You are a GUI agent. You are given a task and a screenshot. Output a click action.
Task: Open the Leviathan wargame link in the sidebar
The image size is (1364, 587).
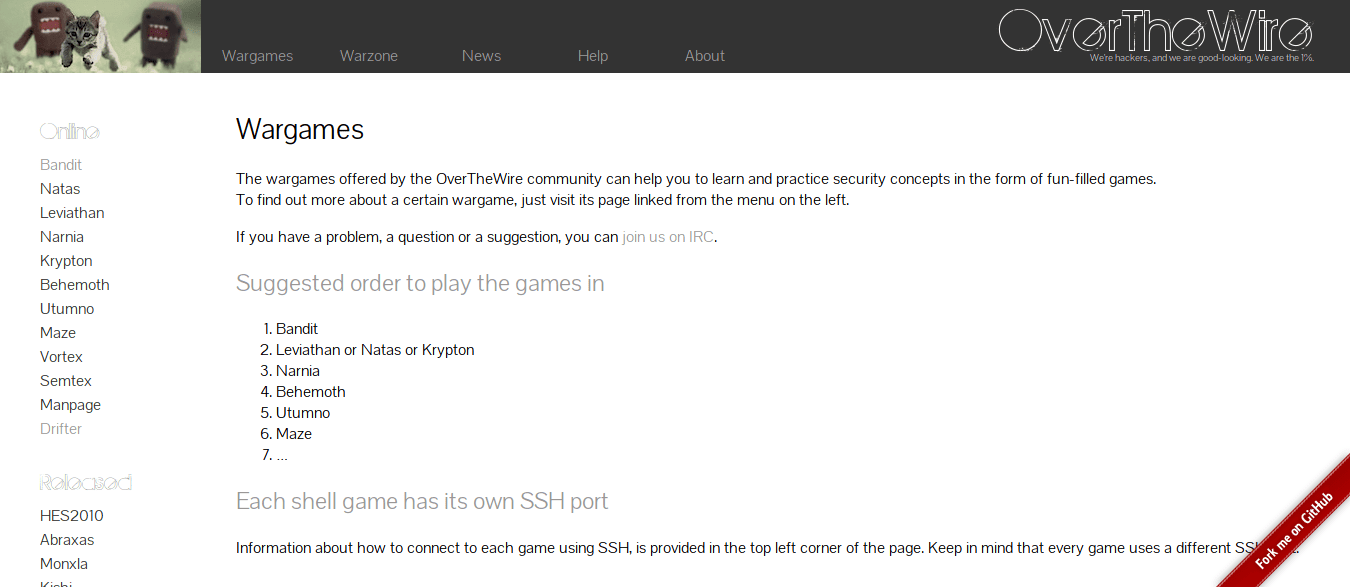(x=72, y=213)
